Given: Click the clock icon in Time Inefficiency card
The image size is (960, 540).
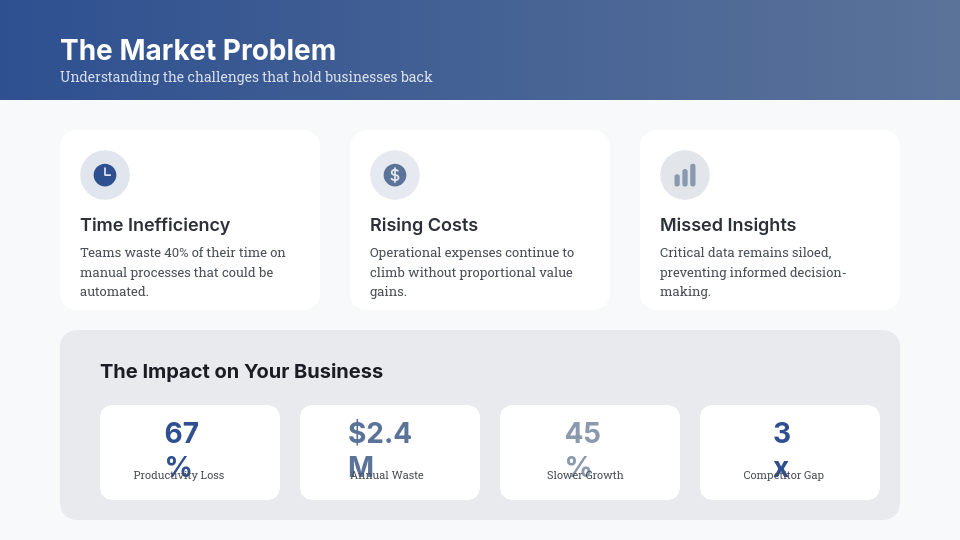Looking at the screenshot, I should coord(105,175).
